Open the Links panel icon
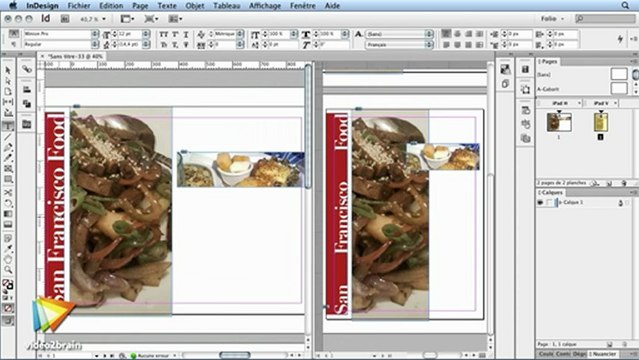Screen dimensions: 639x360 point(27,69)
